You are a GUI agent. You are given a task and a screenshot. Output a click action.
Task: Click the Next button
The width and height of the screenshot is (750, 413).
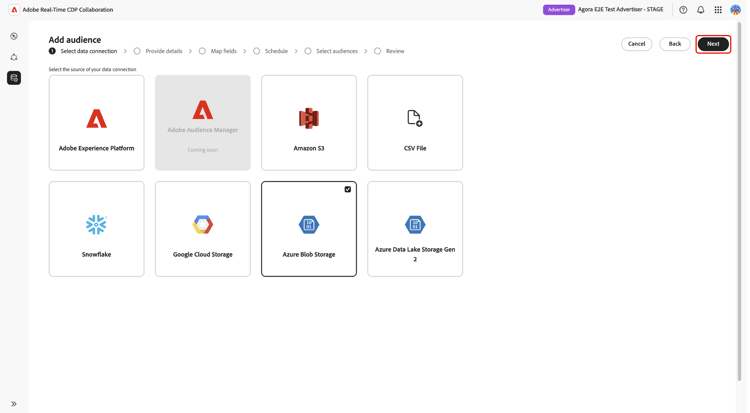pos(713,44)
